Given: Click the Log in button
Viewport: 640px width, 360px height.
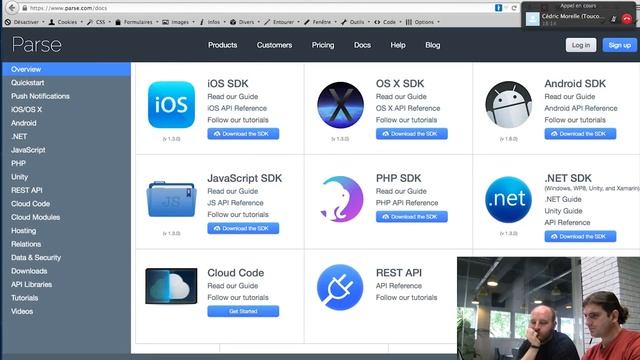Looking at the screenshot, I should click(581, 45).
